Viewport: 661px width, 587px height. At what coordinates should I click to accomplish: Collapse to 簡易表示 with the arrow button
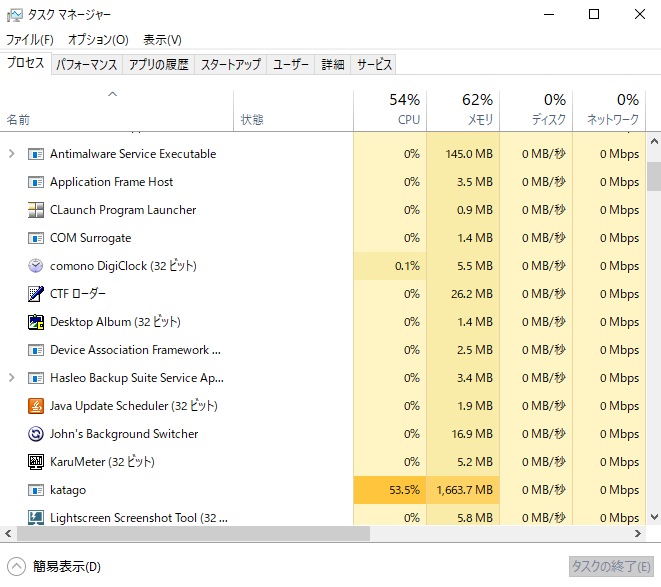click(x=16, y=566)
